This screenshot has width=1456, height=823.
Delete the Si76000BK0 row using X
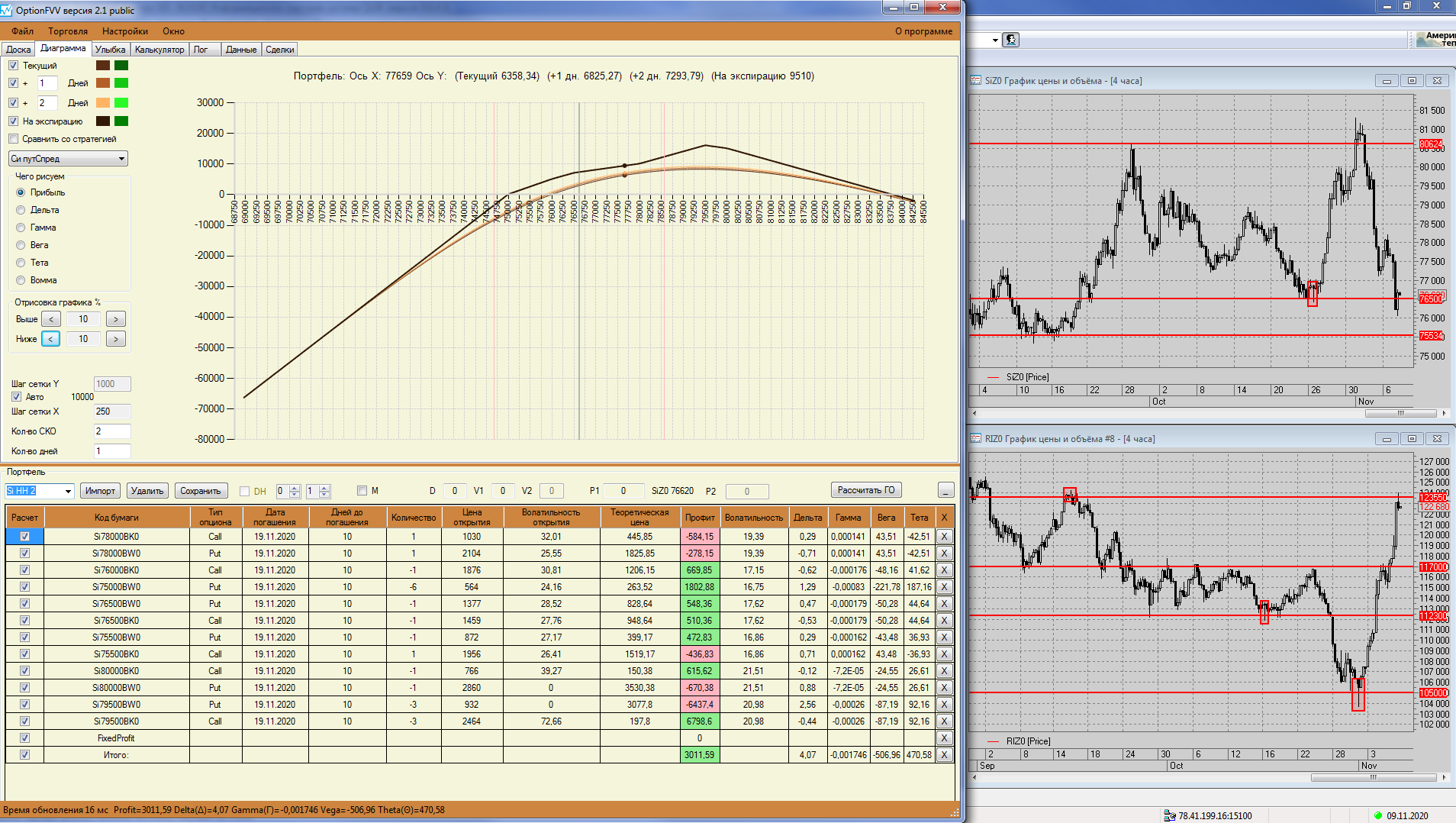tap(944, 570)
